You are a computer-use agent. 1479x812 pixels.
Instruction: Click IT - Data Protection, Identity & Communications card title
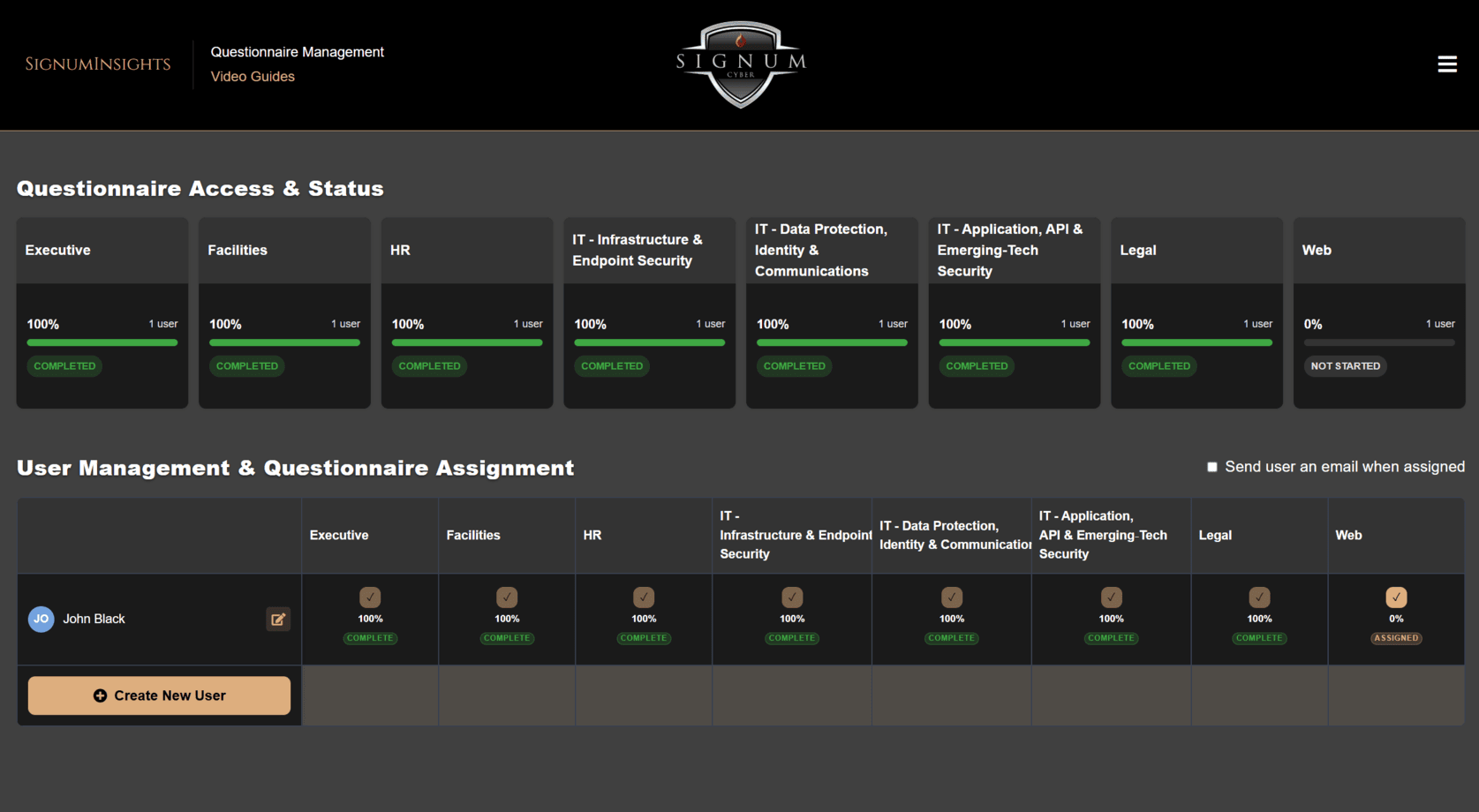click(x=821, y=251)
